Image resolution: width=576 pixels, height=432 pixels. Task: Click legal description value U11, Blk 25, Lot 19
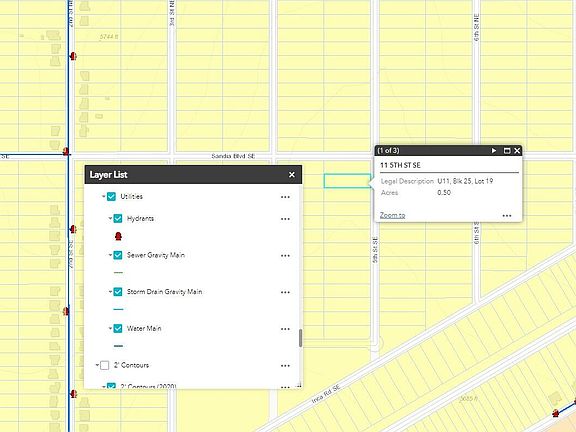coord(465,181)
